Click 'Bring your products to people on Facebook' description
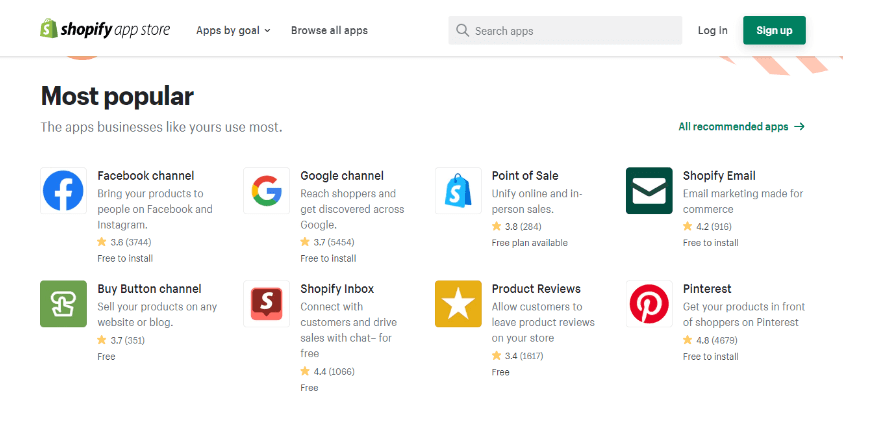 (155, 209)
